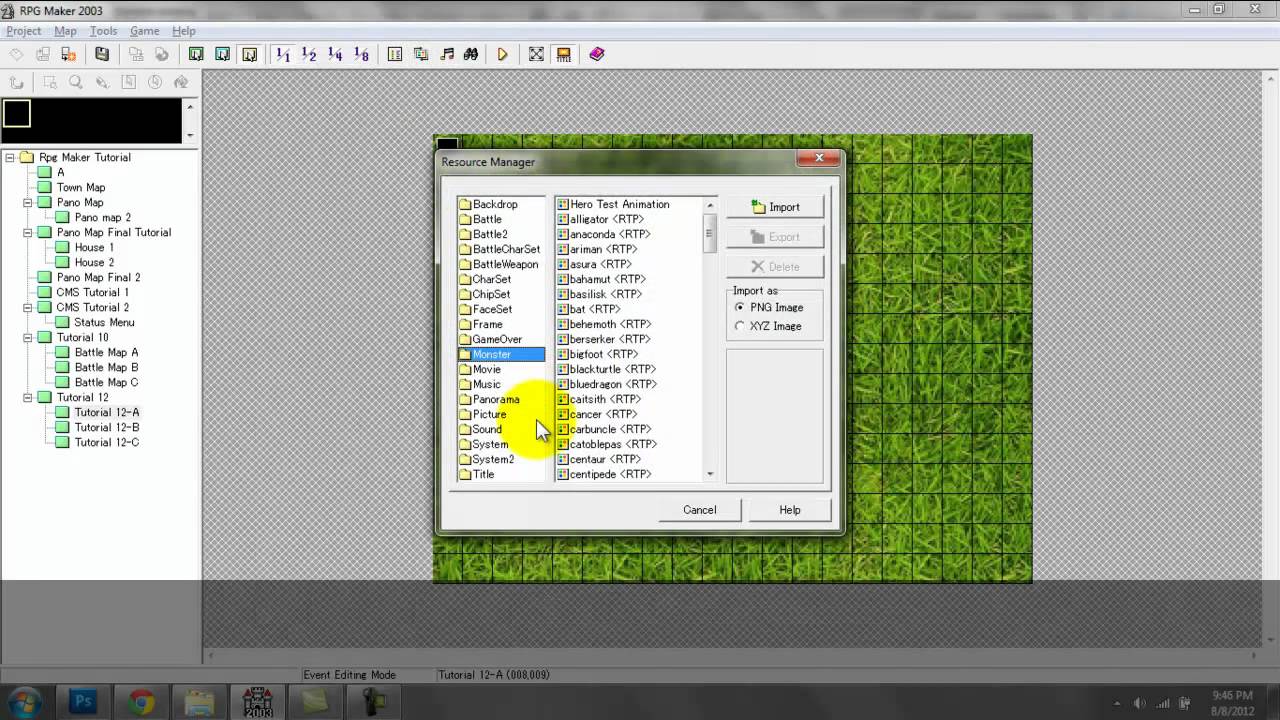Screen dimensions: 1280x720
Task: Open the Game menu
Action: point(144,31)
